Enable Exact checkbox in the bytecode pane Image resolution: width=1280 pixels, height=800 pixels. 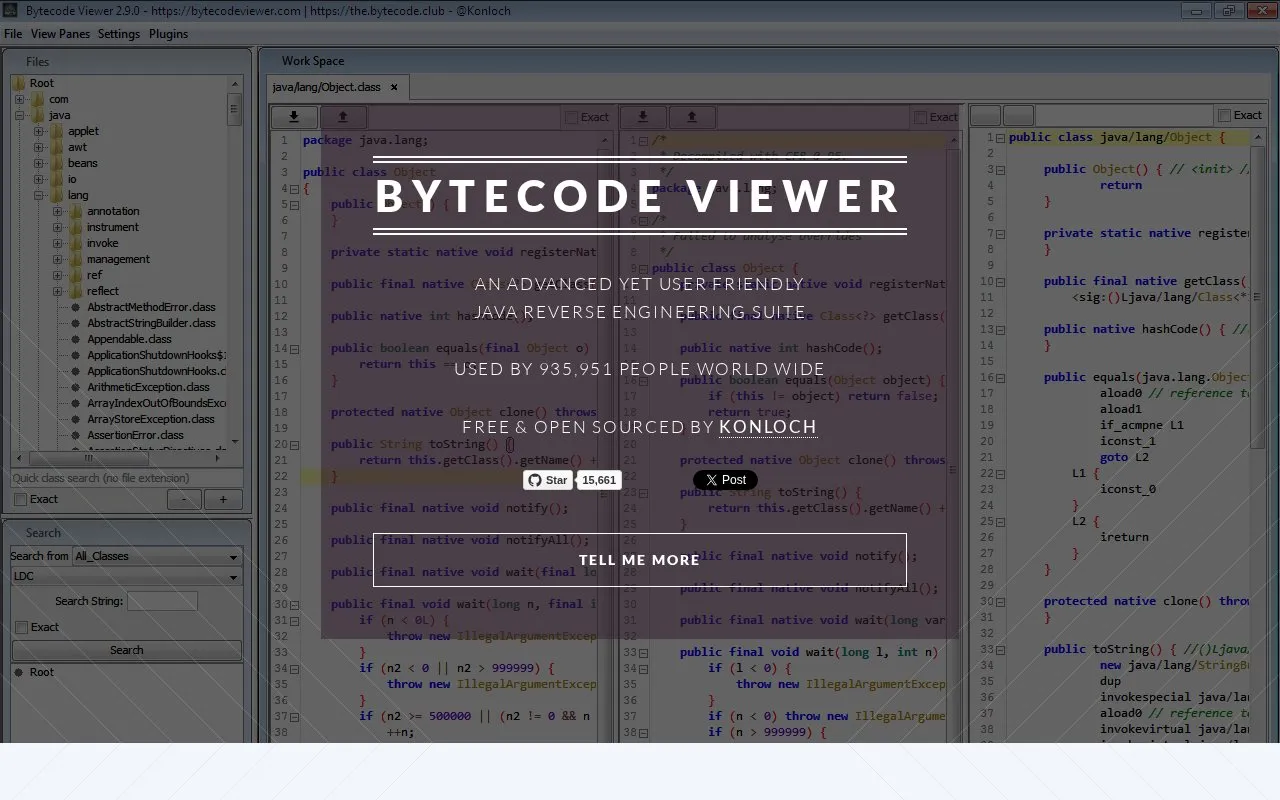(x=1224, y=115)
